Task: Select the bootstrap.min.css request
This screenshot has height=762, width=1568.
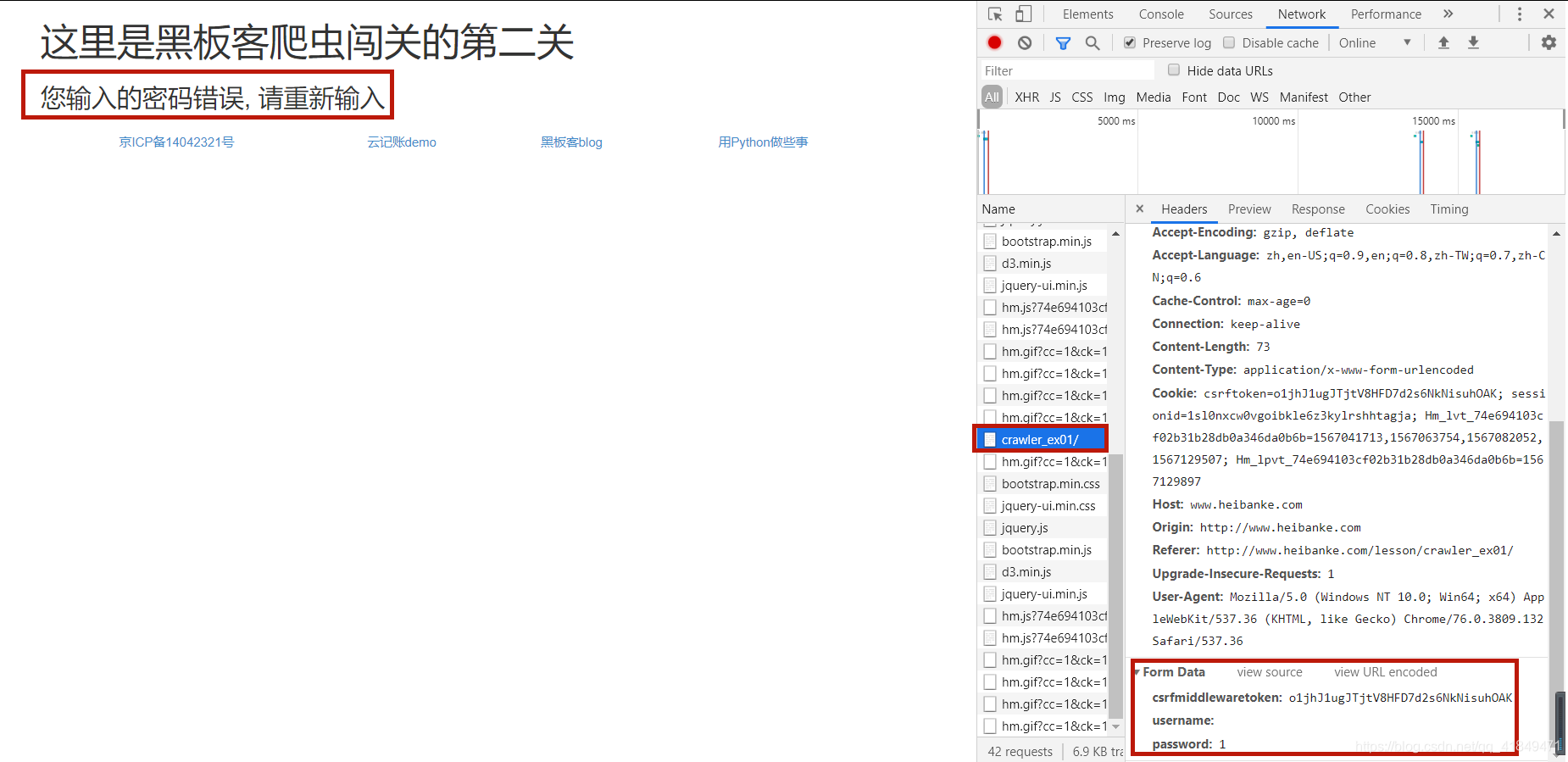Action: (1043, 483)
